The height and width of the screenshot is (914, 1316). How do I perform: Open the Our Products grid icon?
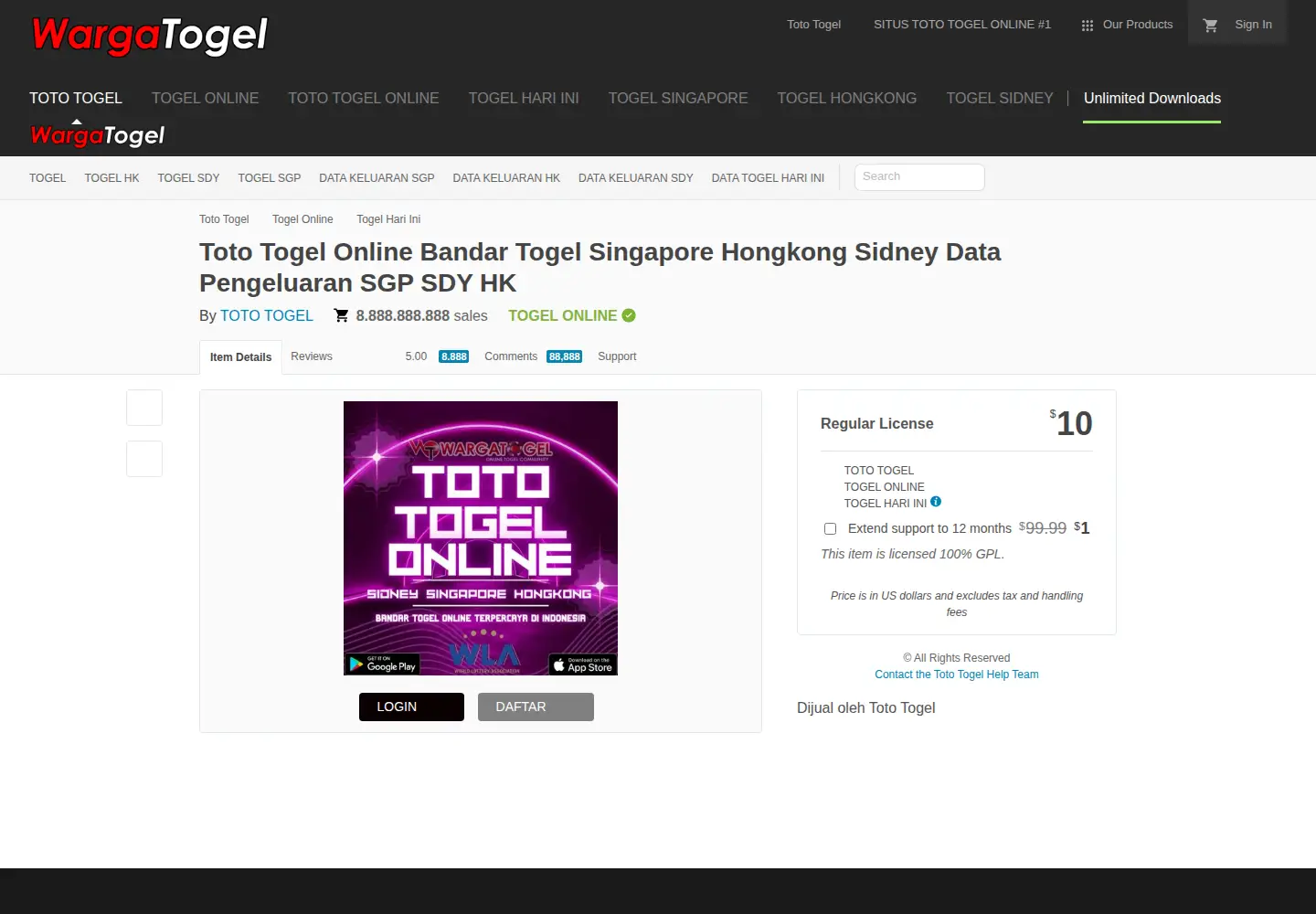coord(1087,26)
